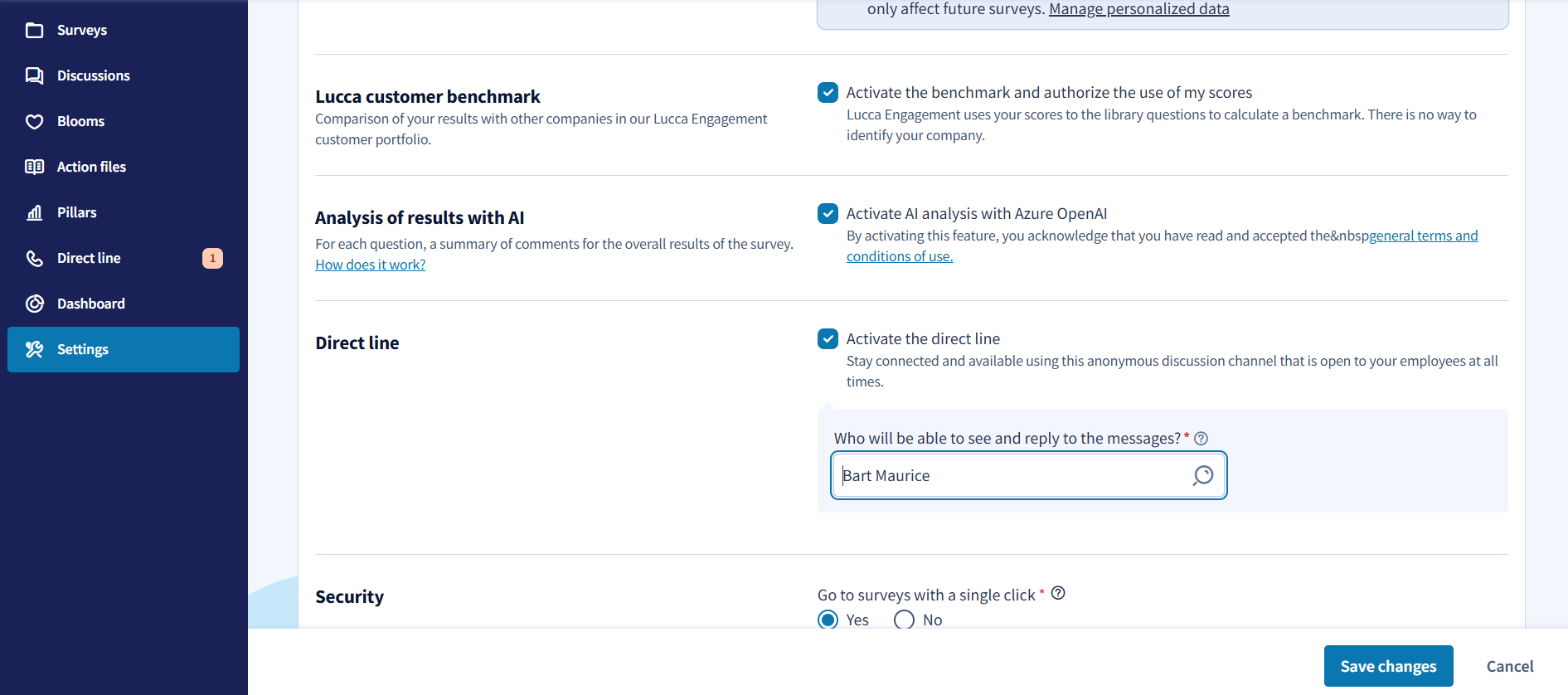
Task: Click the Direct line phone icon
Action: click(x=34, y=258)
